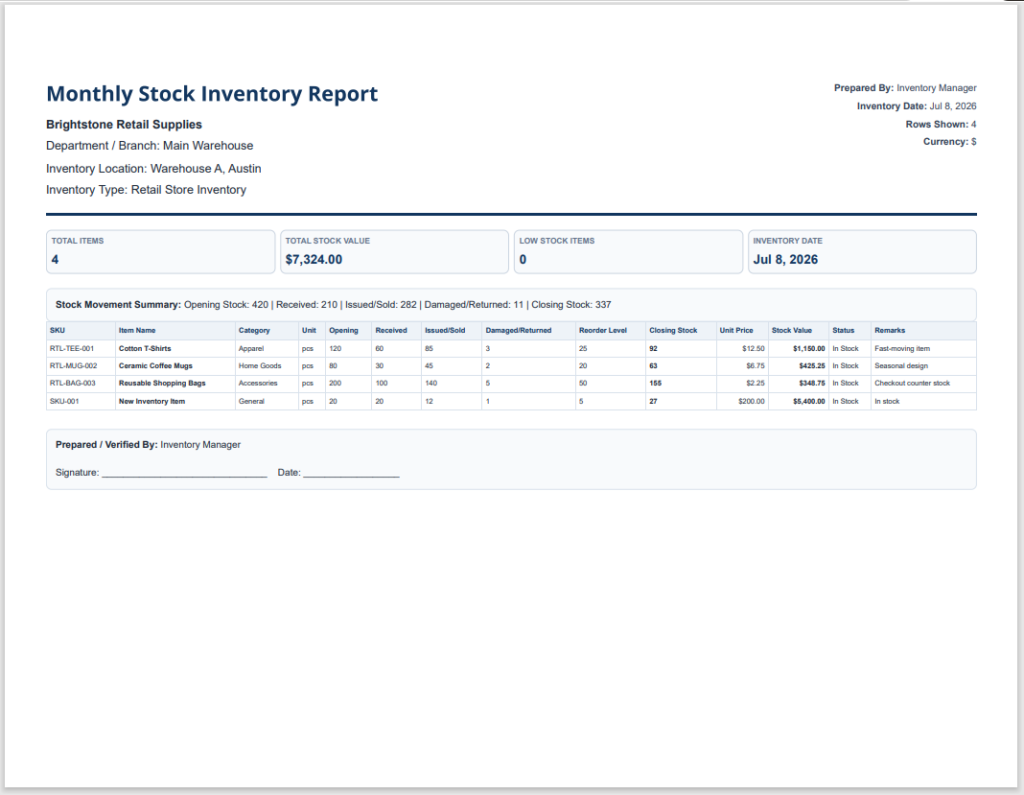Click the Low Stock Items card

pos(628,251)
